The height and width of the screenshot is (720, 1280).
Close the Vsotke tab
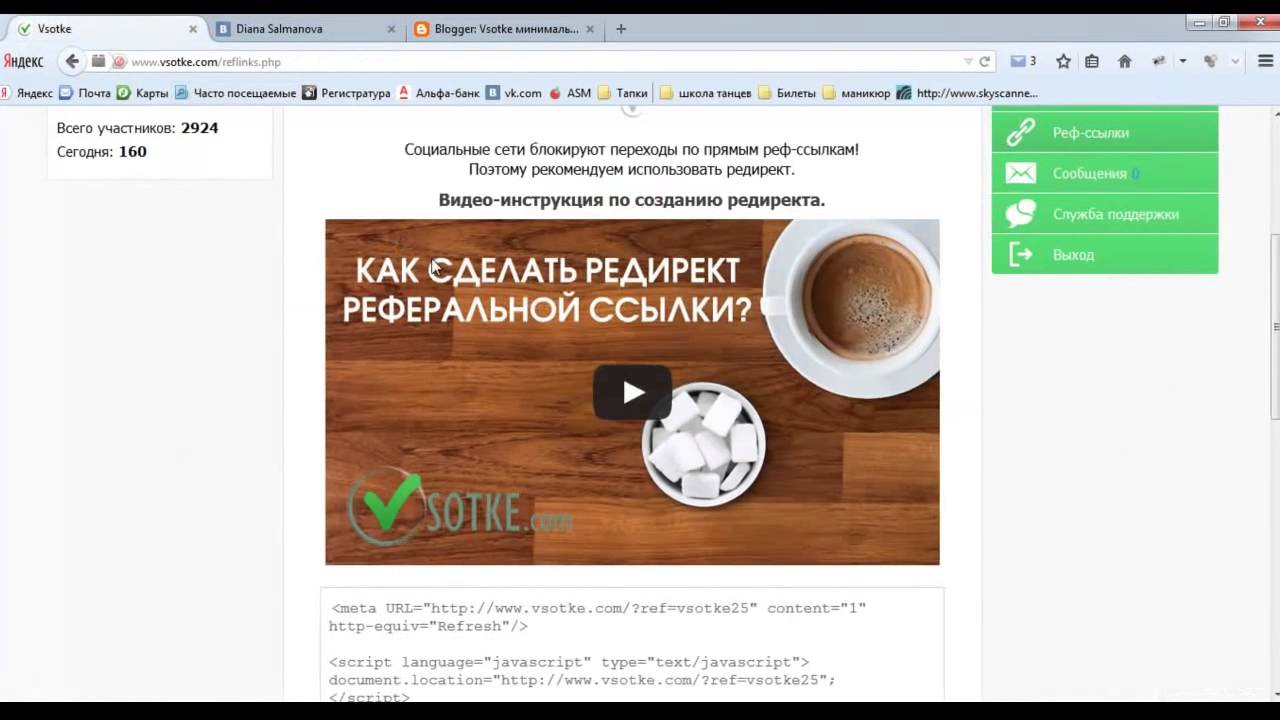(193, 29)
